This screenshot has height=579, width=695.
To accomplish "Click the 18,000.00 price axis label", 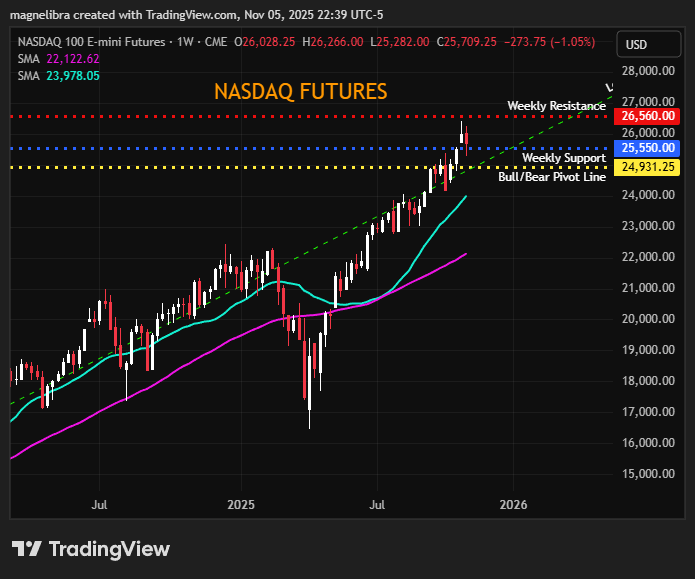I will [648, 381].
